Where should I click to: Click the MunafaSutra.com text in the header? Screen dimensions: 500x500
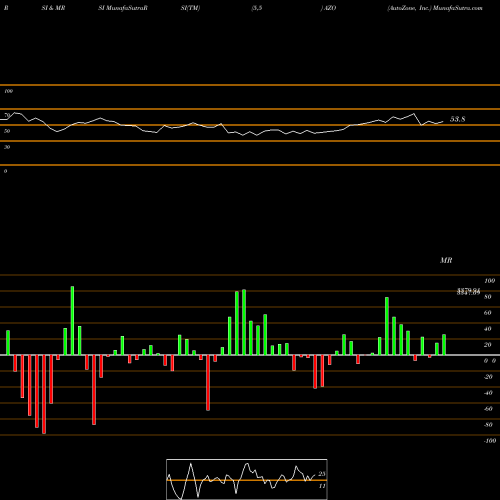pyautogui.click(x=458, y=8)
